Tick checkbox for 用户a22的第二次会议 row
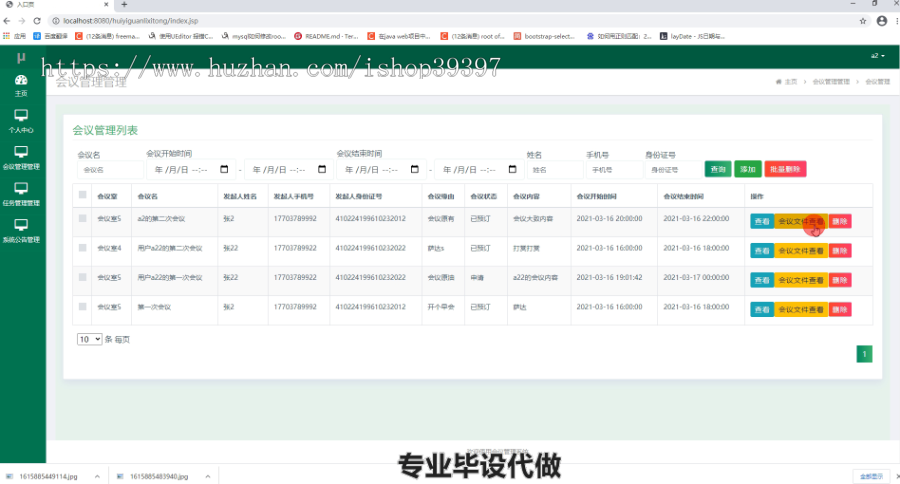900x484 pixels. click(x=83, y=248)
